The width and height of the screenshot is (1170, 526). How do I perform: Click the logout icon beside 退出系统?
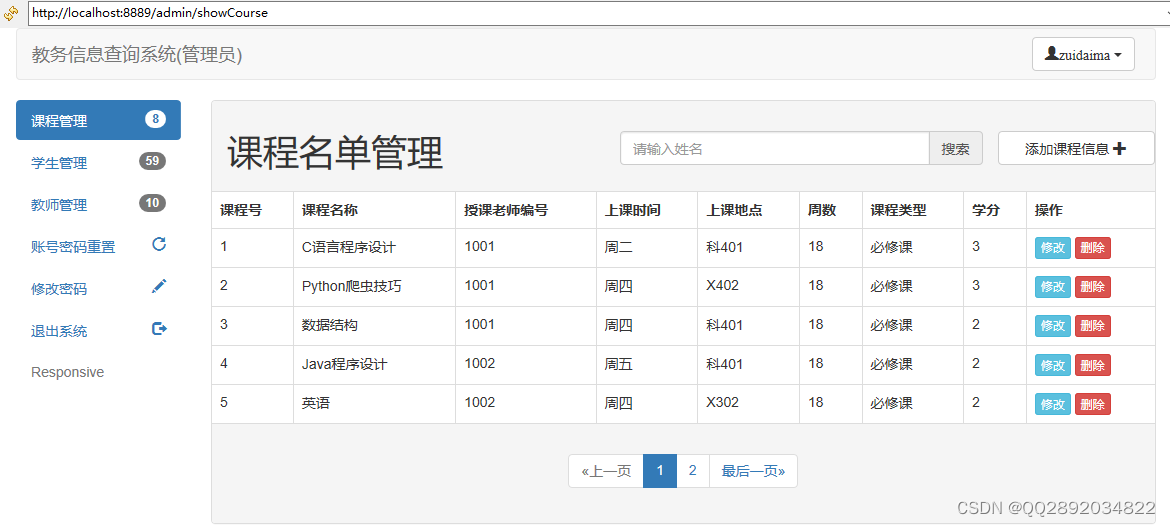click(159, 329)
